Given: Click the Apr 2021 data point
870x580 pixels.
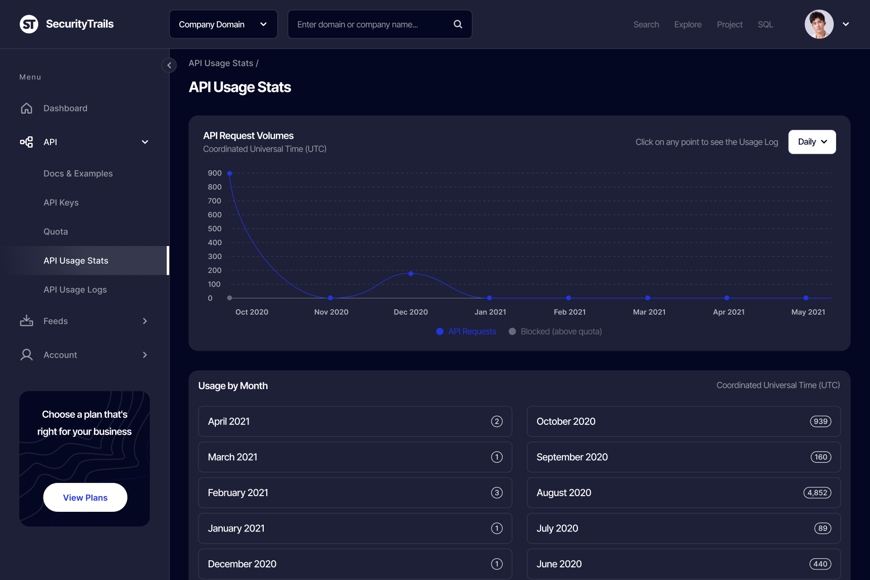Looking at the screenshot, I should click(727, 298).
